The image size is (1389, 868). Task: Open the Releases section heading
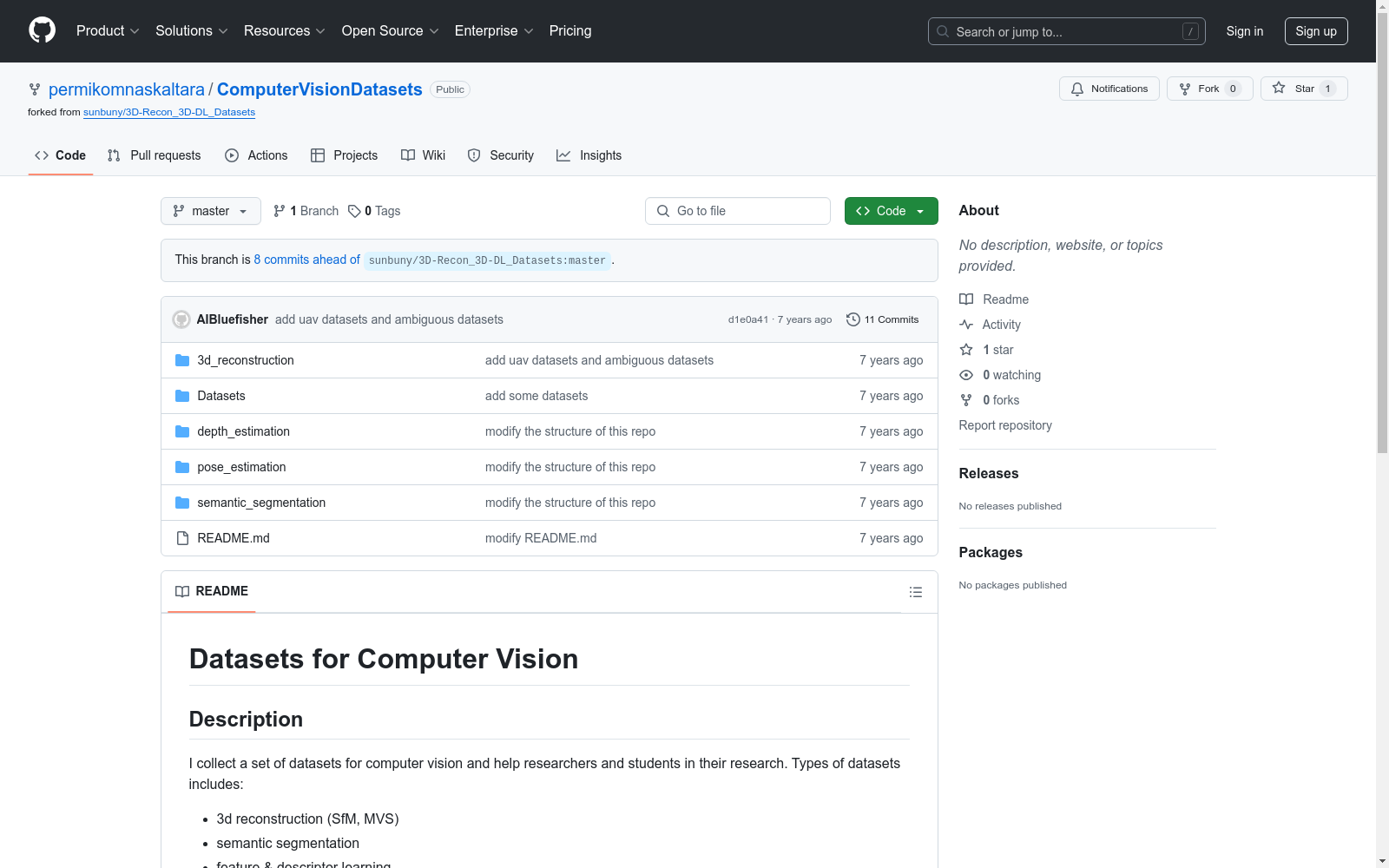tap(989, 473)
